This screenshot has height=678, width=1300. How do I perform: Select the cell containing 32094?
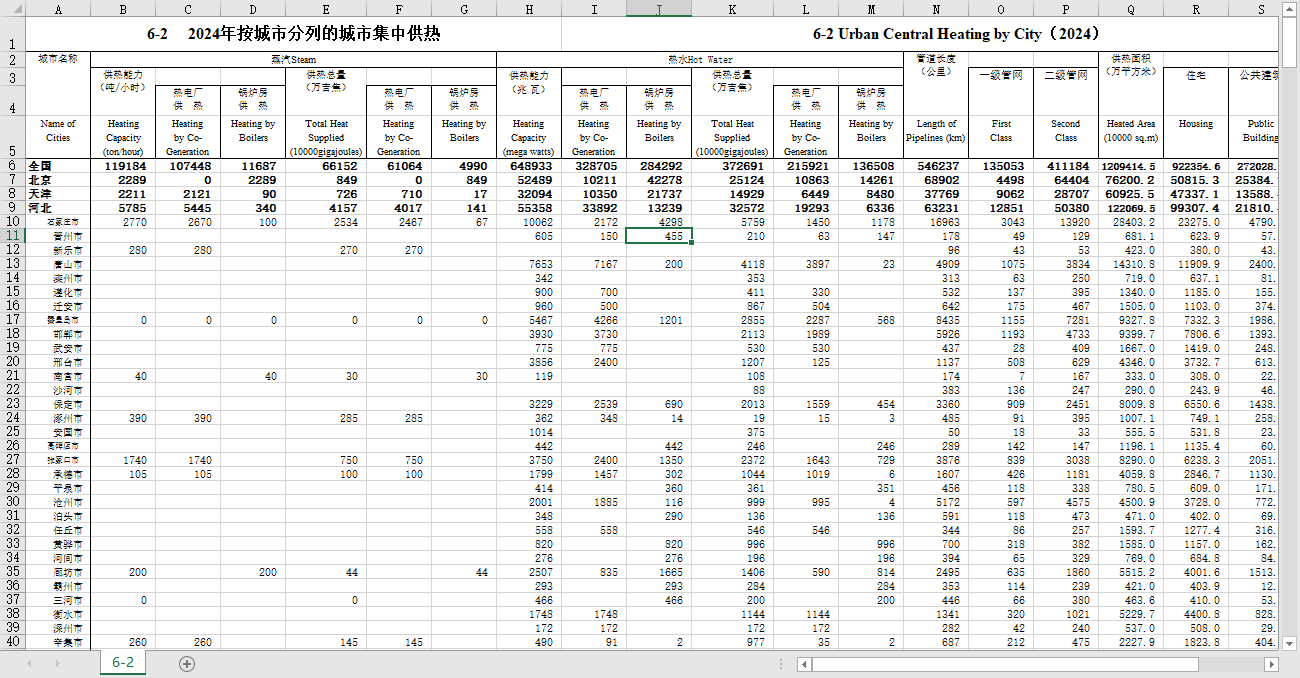coord(529,194)
